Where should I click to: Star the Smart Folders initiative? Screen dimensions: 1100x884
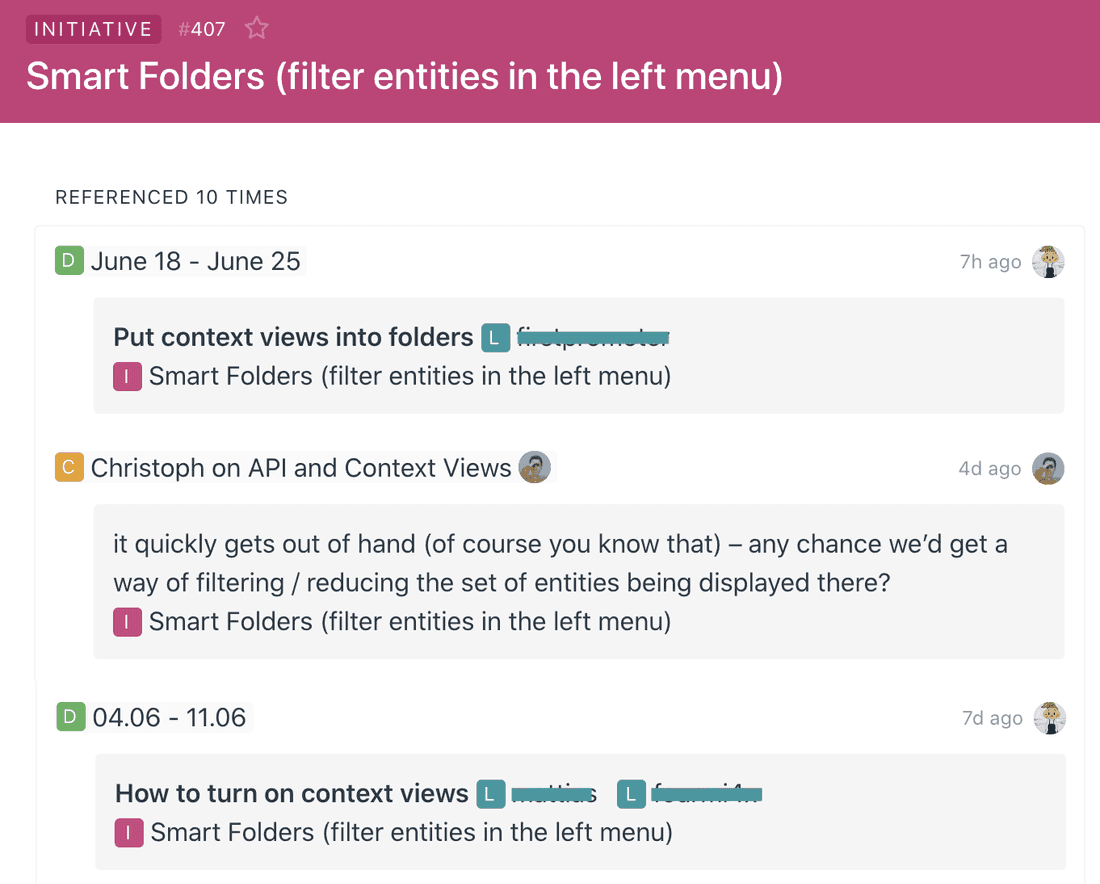(x=256, y=29)
